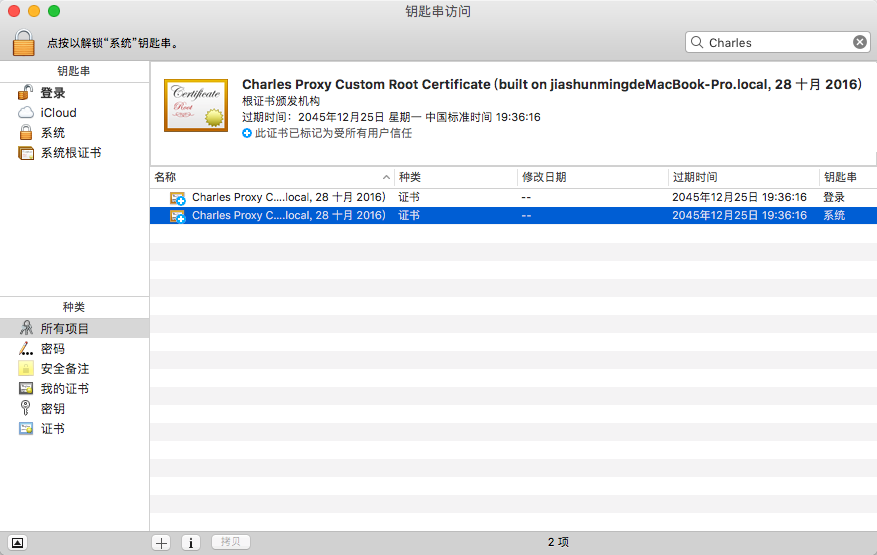Filter by 我的证书 category

pos(64,389)
